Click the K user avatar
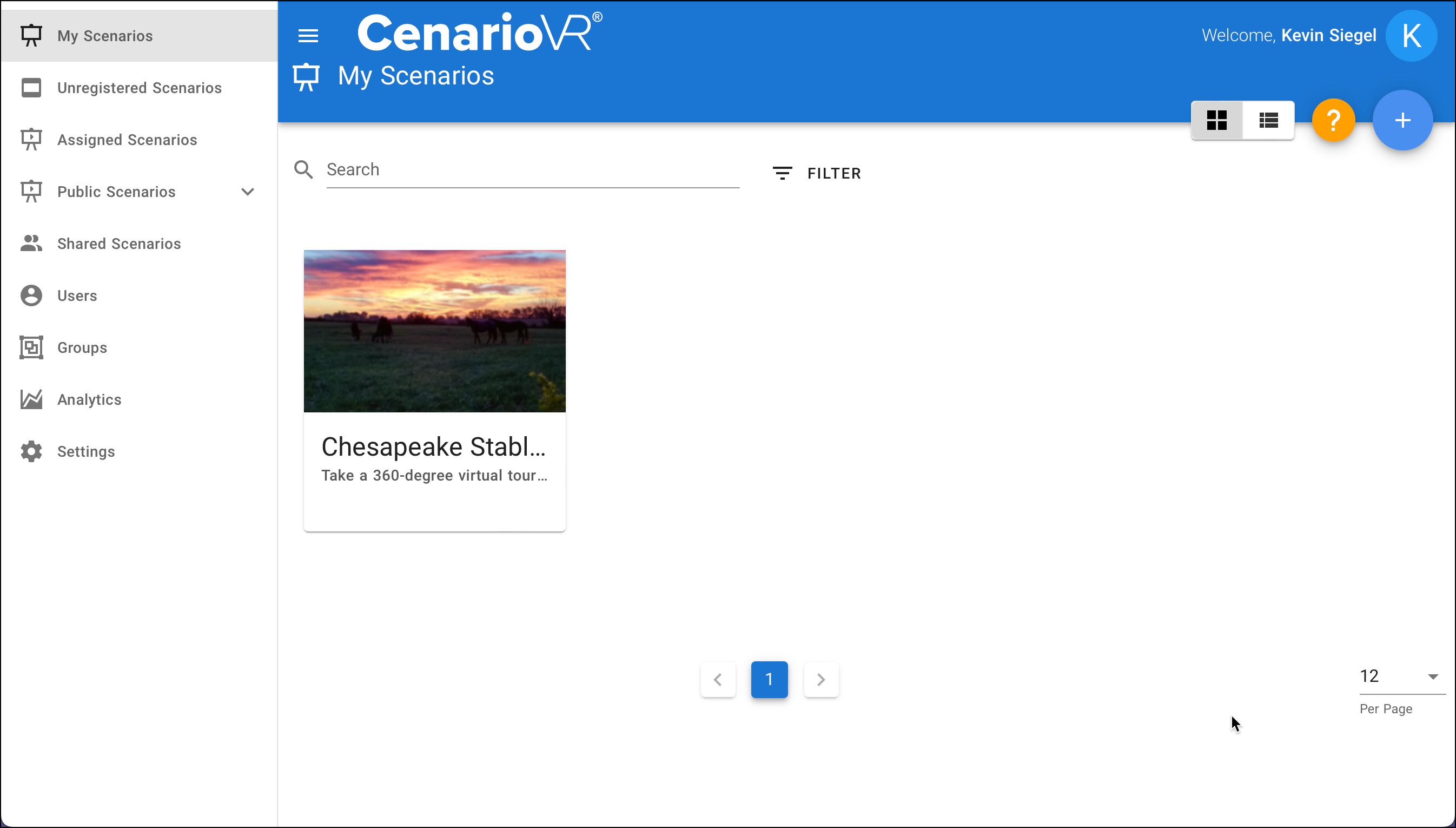 (1411, 36)
